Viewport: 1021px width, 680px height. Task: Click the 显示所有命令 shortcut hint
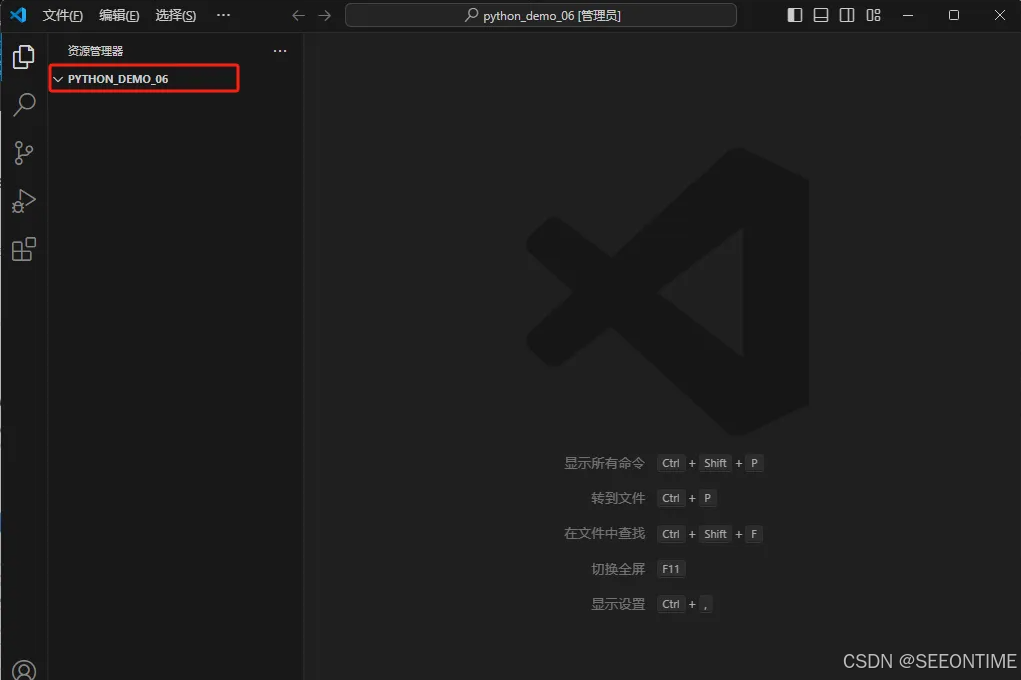[604, 463]
